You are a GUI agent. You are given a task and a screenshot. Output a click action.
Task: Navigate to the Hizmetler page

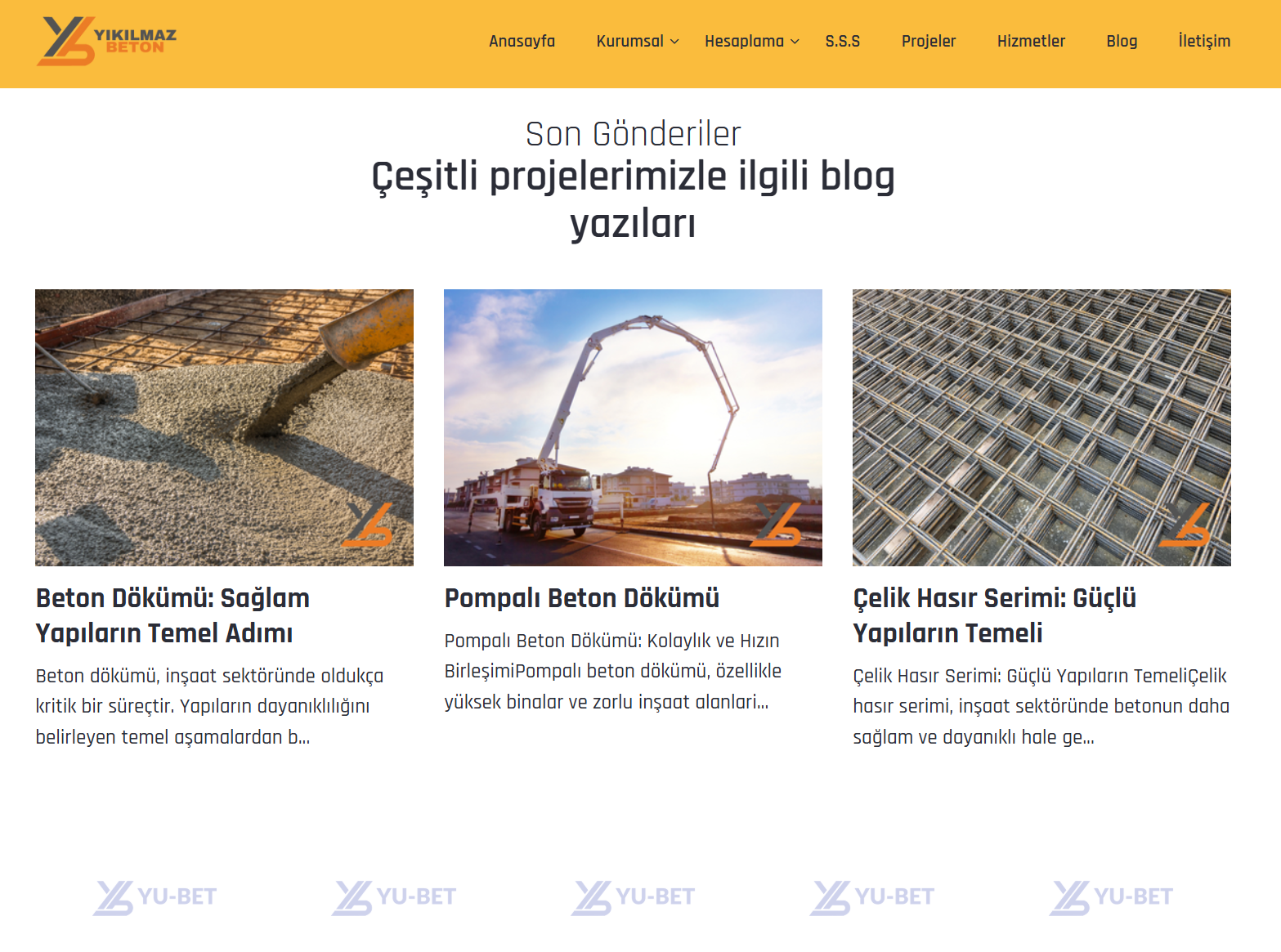pyautogui.click(x=1031, y=41)
